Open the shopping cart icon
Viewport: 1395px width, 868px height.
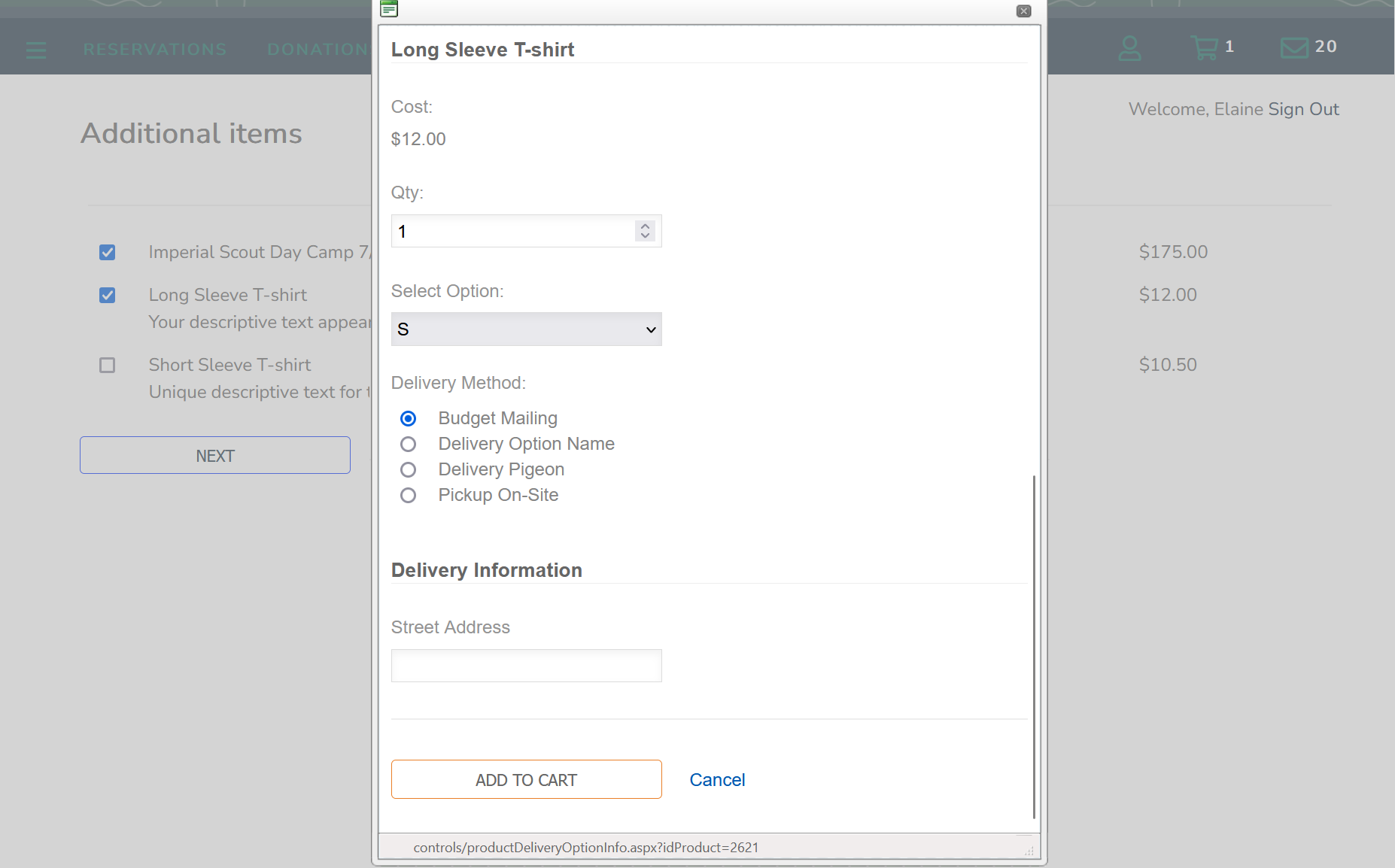tap(1205, 47)
